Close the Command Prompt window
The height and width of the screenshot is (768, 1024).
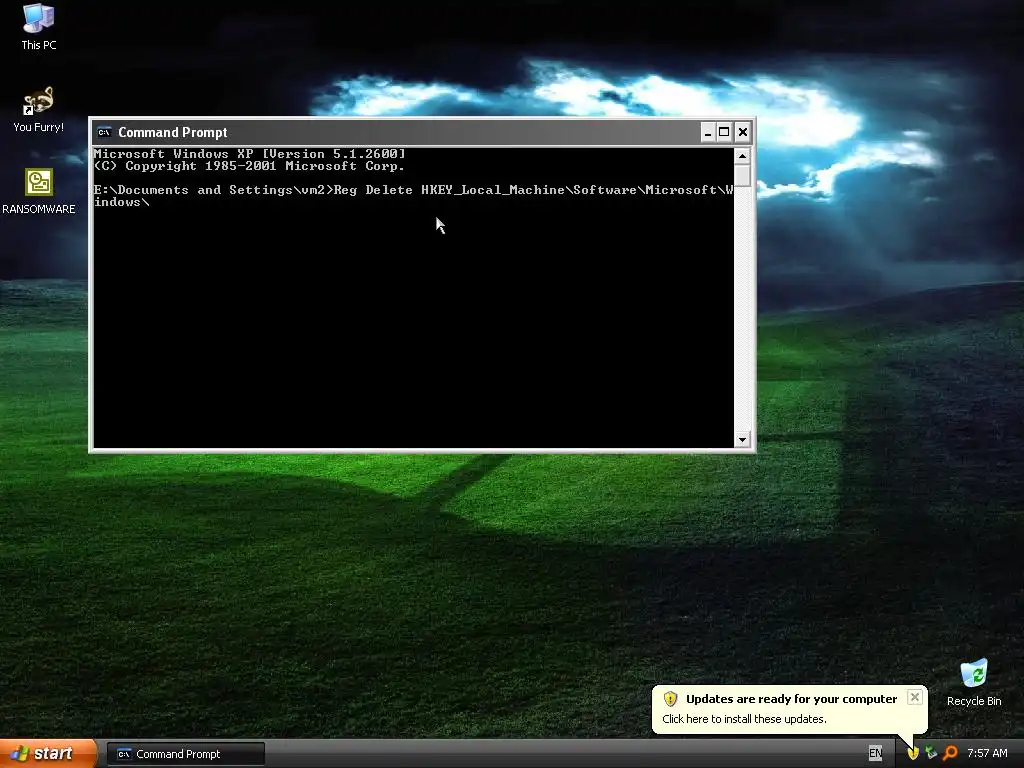point(743,133)
